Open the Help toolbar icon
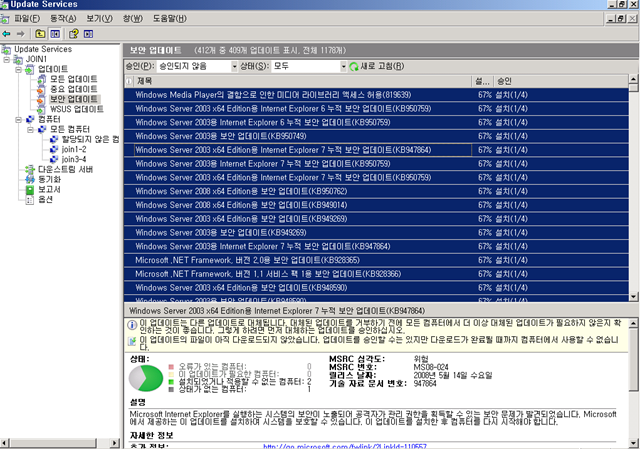Viewport: 640px width, 449px height. coord(74,34)
